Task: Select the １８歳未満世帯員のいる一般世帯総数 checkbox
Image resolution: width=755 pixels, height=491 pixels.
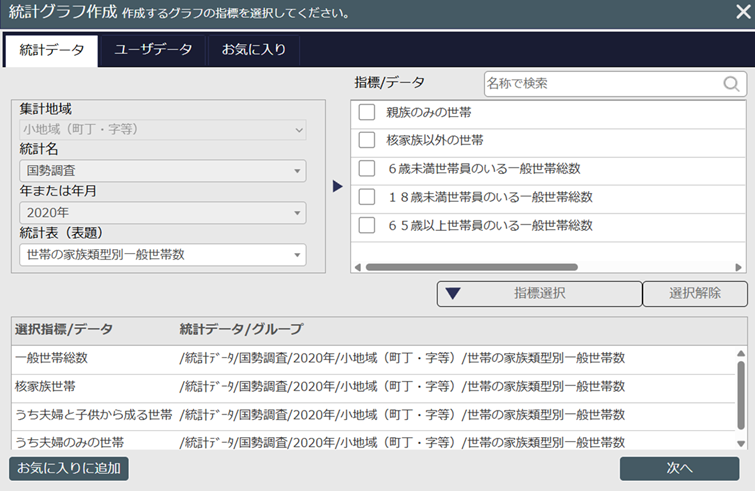Action: point(367,197)
